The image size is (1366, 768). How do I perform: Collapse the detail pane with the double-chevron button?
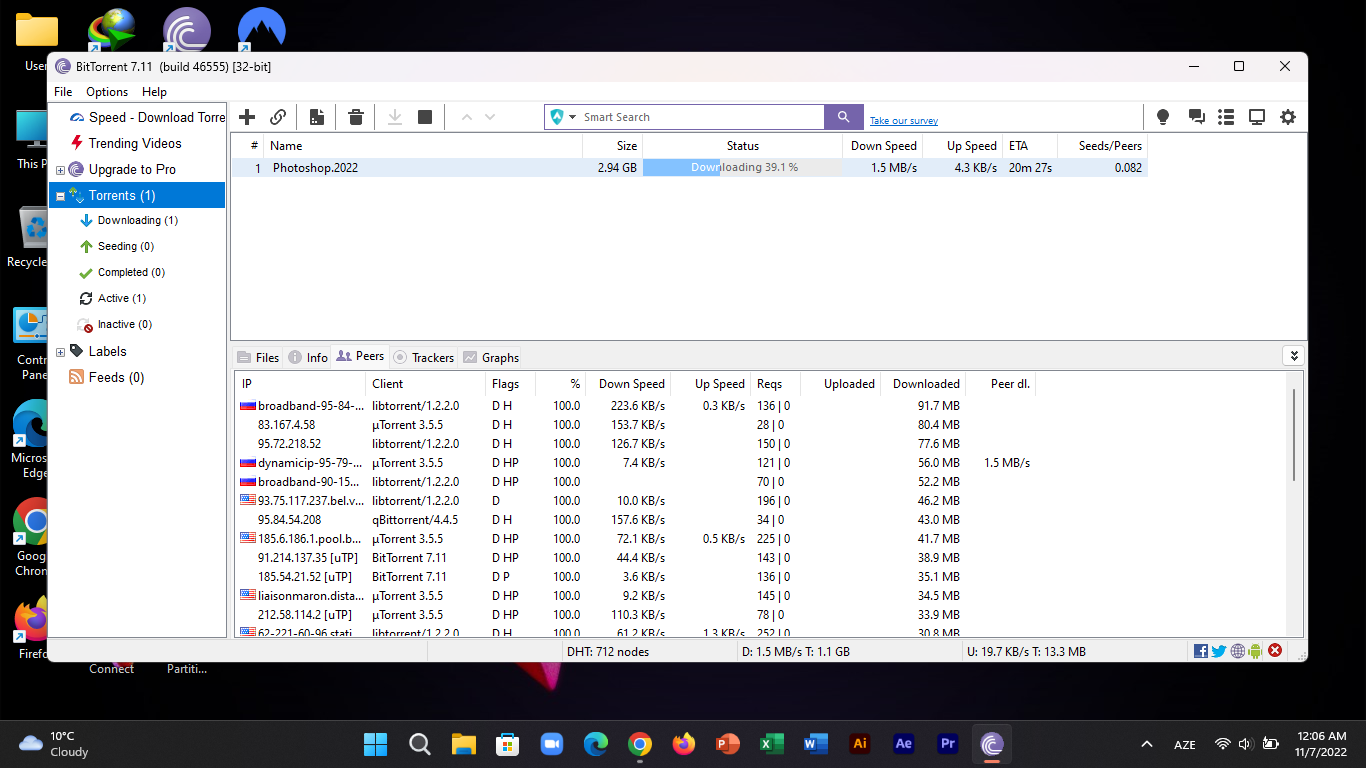(1294, 356)
